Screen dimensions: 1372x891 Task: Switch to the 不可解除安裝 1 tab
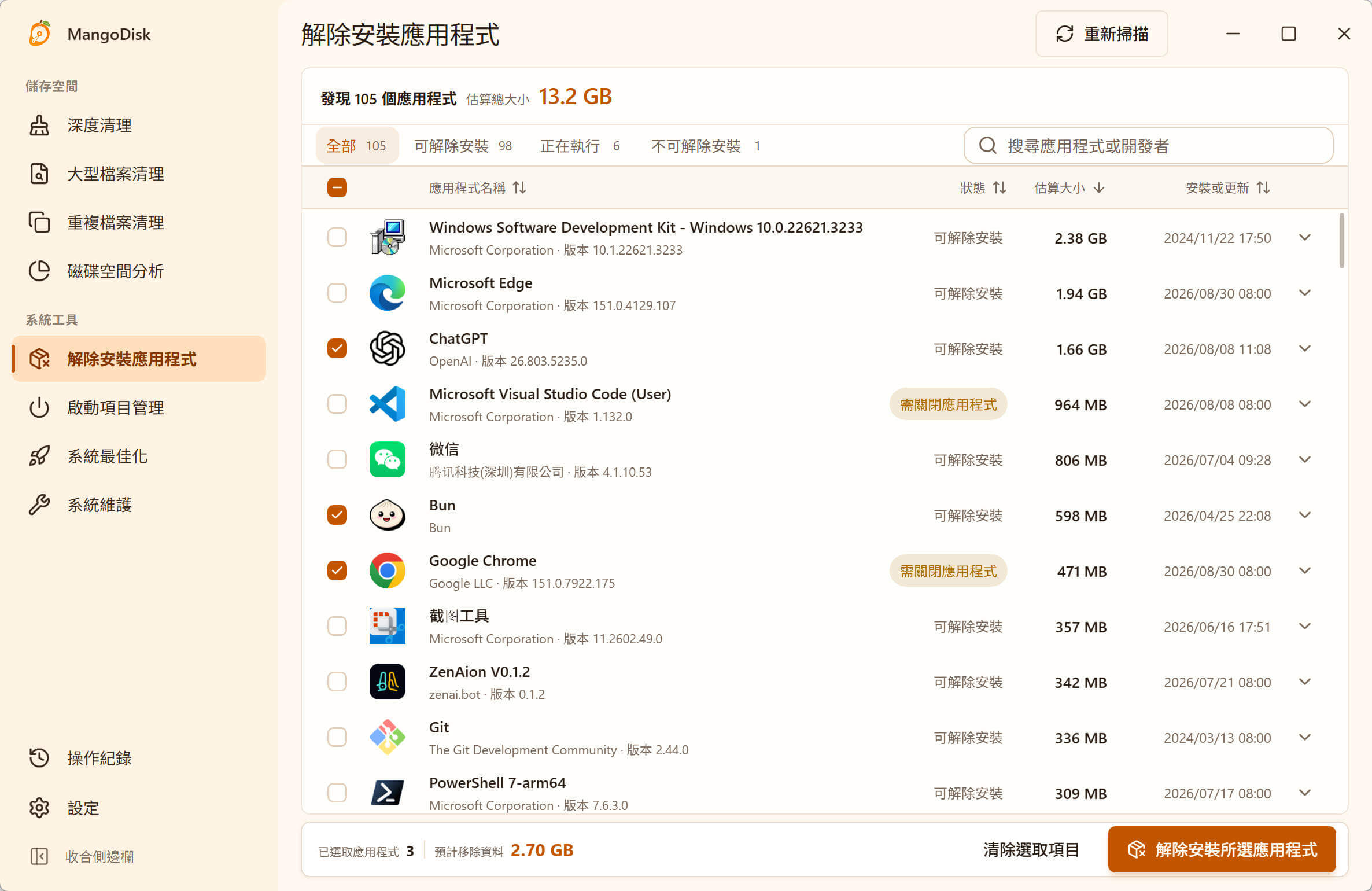706,146
